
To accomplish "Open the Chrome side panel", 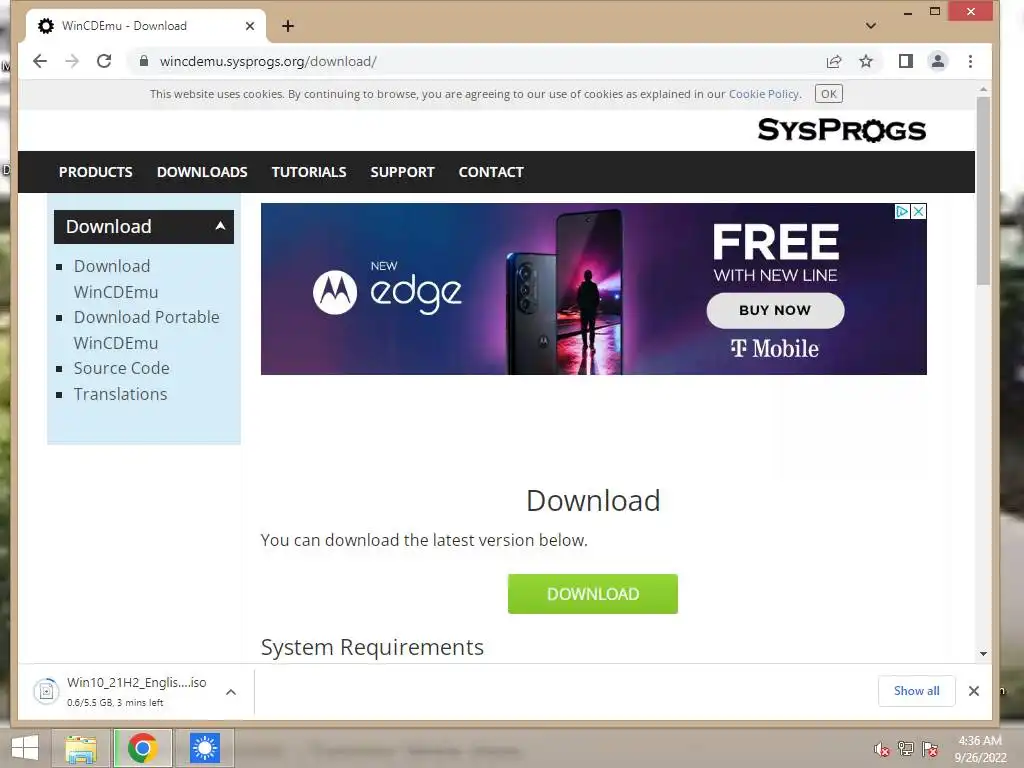I will (905, 61).
